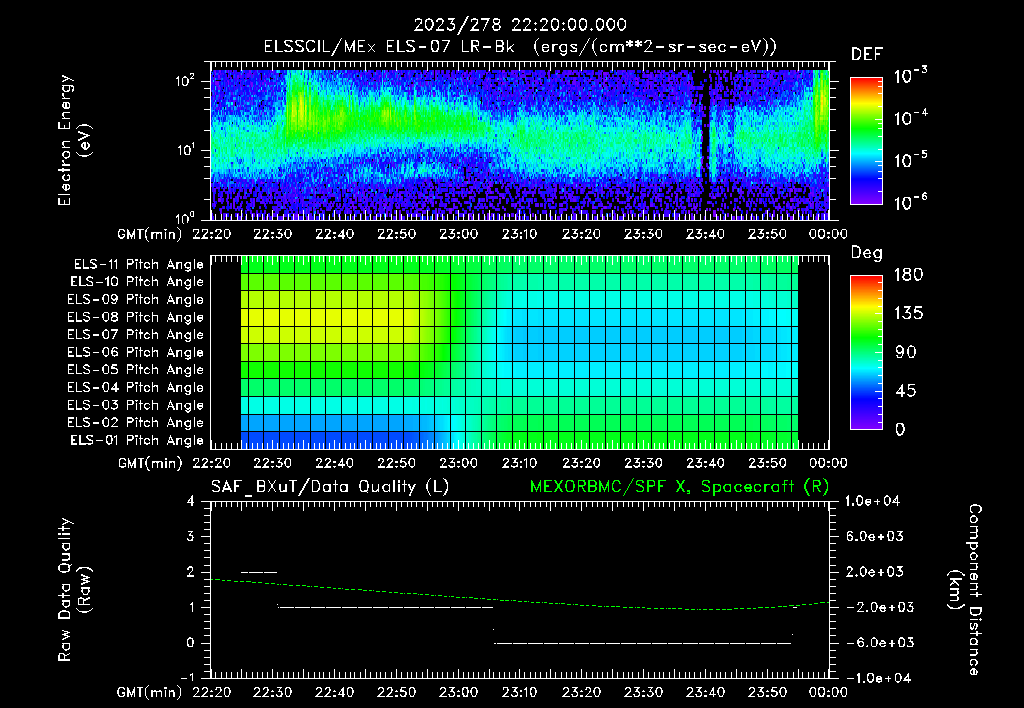Viewport: 1024px width, 708px height.
Task: Click the 135 degree scale value
Action: pyautogui.click(x=908, y=314)
